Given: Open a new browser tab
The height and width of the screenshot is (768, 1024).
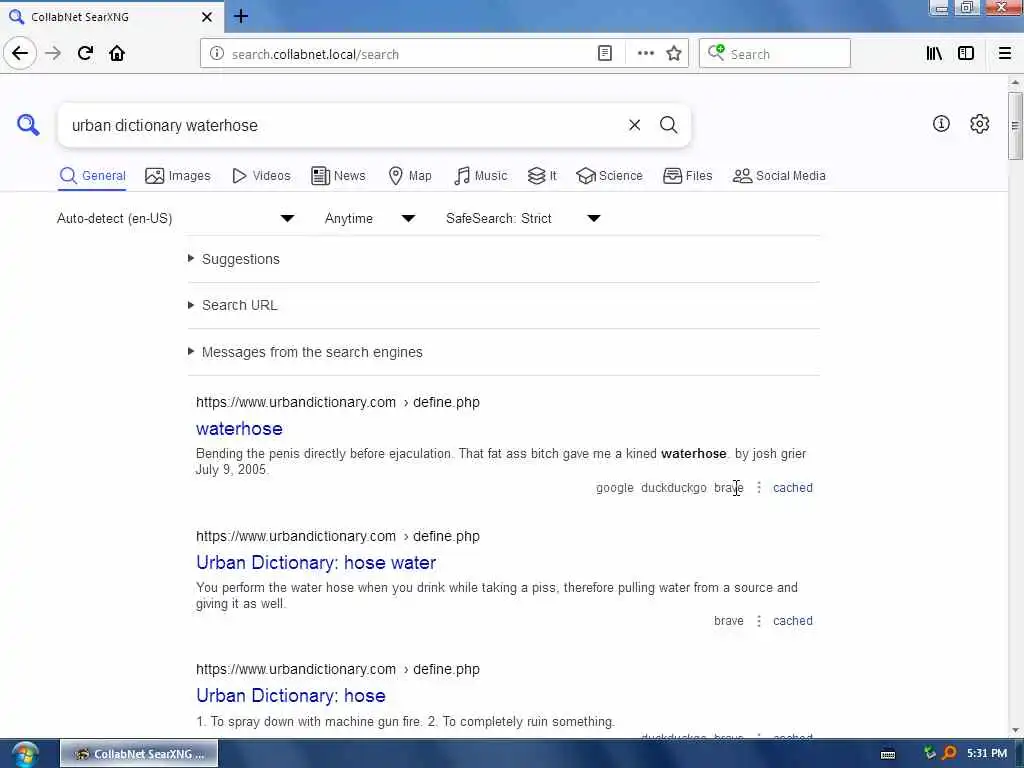Looking at the screenshot, I should pos(241,16).
